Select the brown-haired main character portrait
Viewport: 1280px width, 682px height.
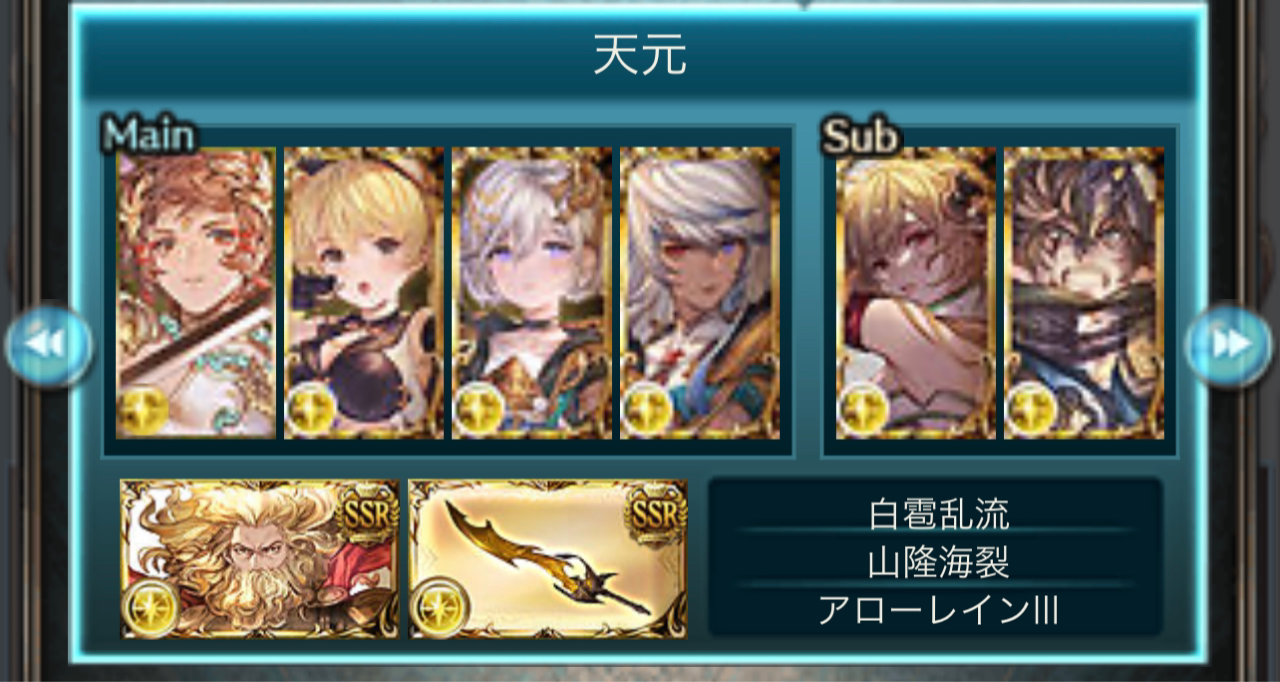[x=196, y=293]
